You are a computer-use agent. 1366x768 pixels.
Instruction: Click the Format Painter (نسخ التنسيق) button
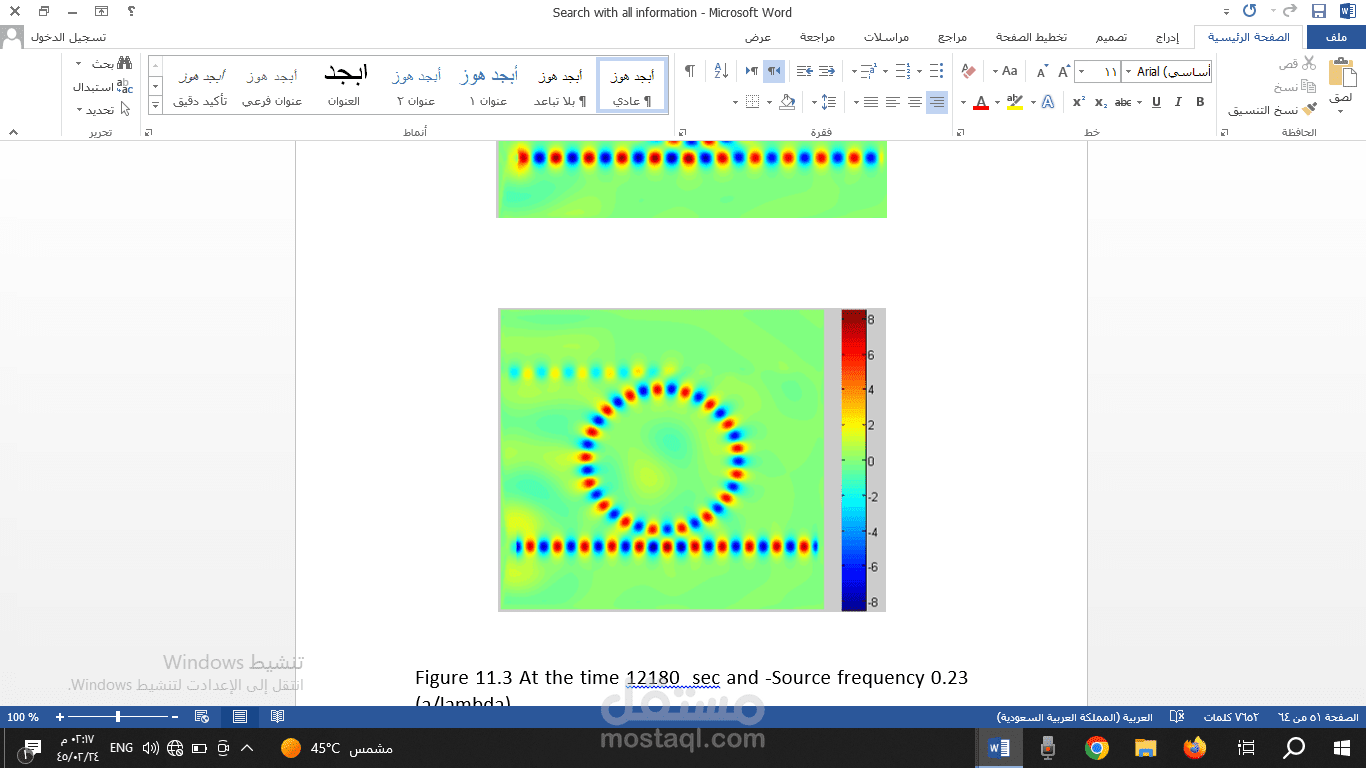[1272, 110]
